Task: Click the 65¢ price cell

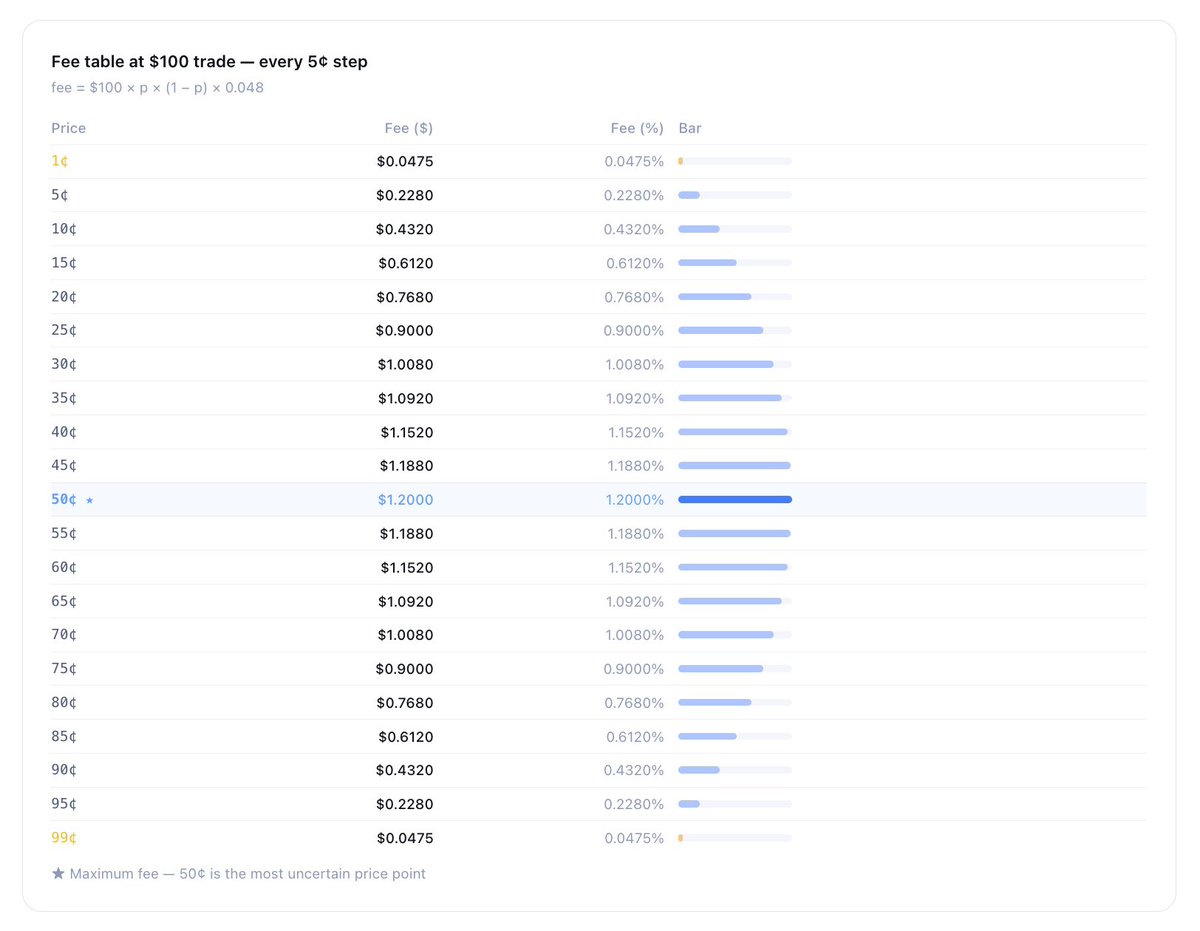Action: (64, 601)
